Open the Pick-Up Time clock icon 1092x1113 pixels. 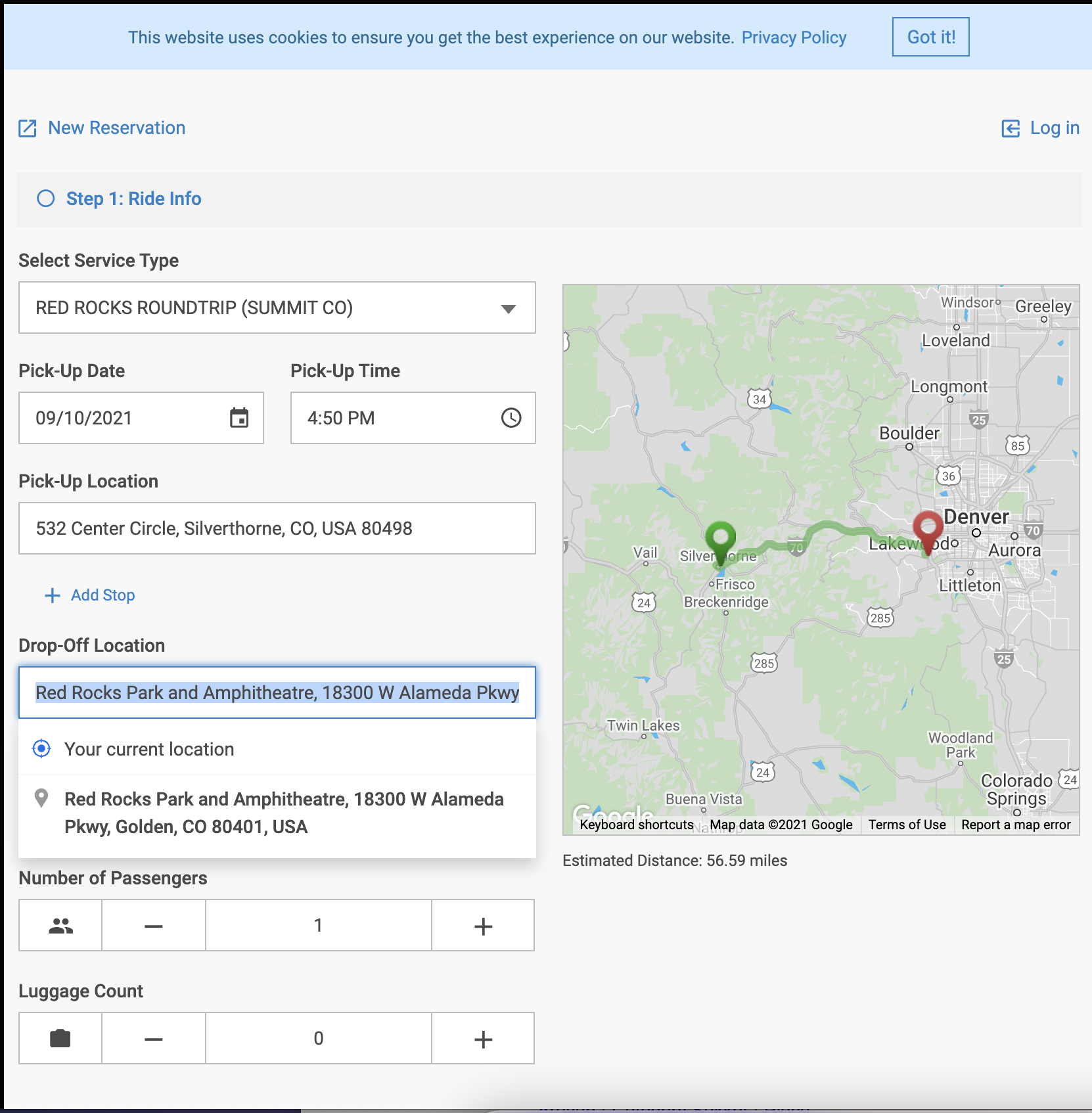512,418
